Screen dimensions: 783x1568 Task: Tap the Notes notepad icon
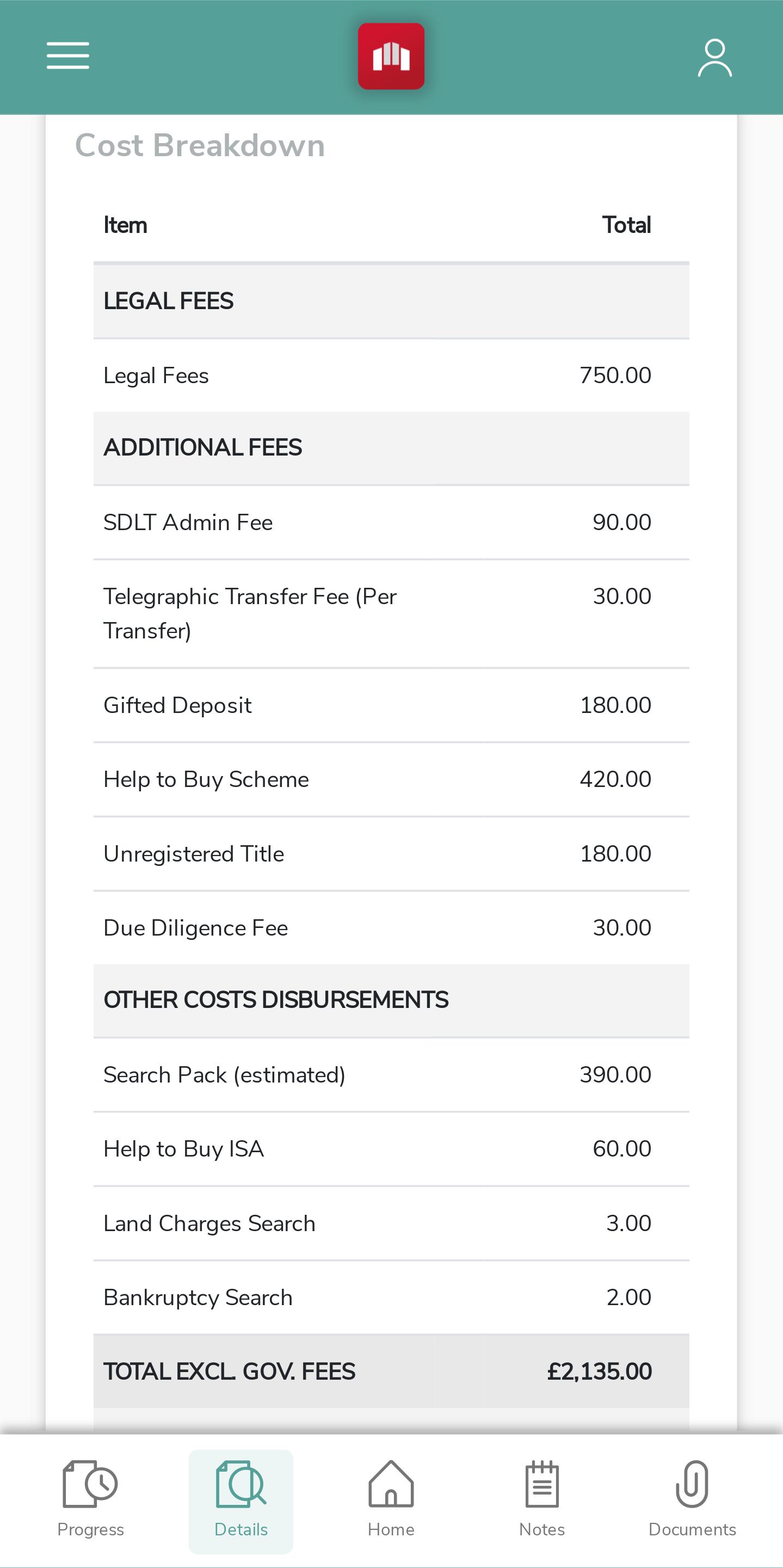coord(541,1484)
